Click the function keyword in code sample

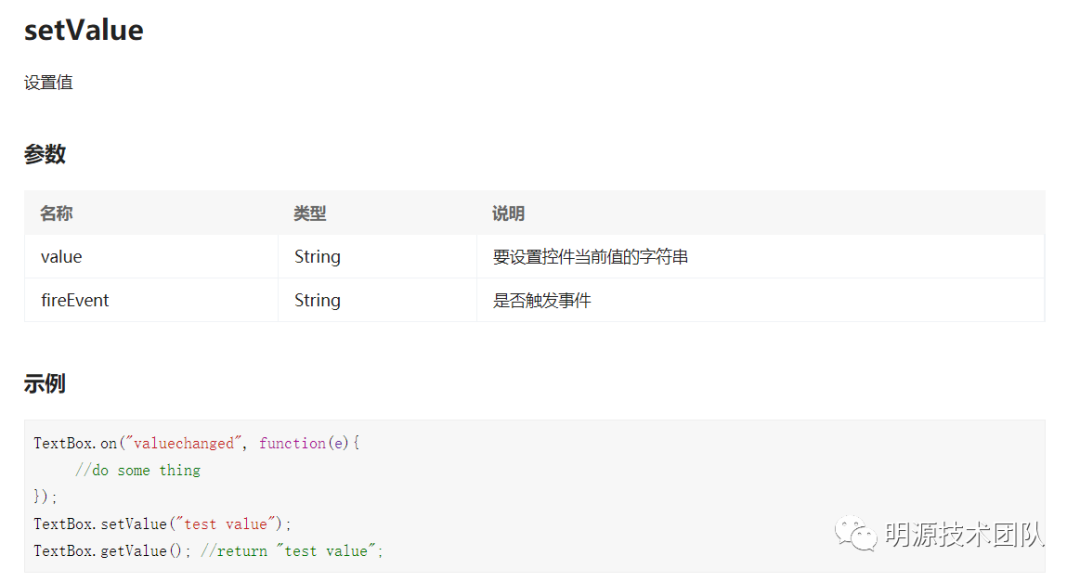pos(292,443)
